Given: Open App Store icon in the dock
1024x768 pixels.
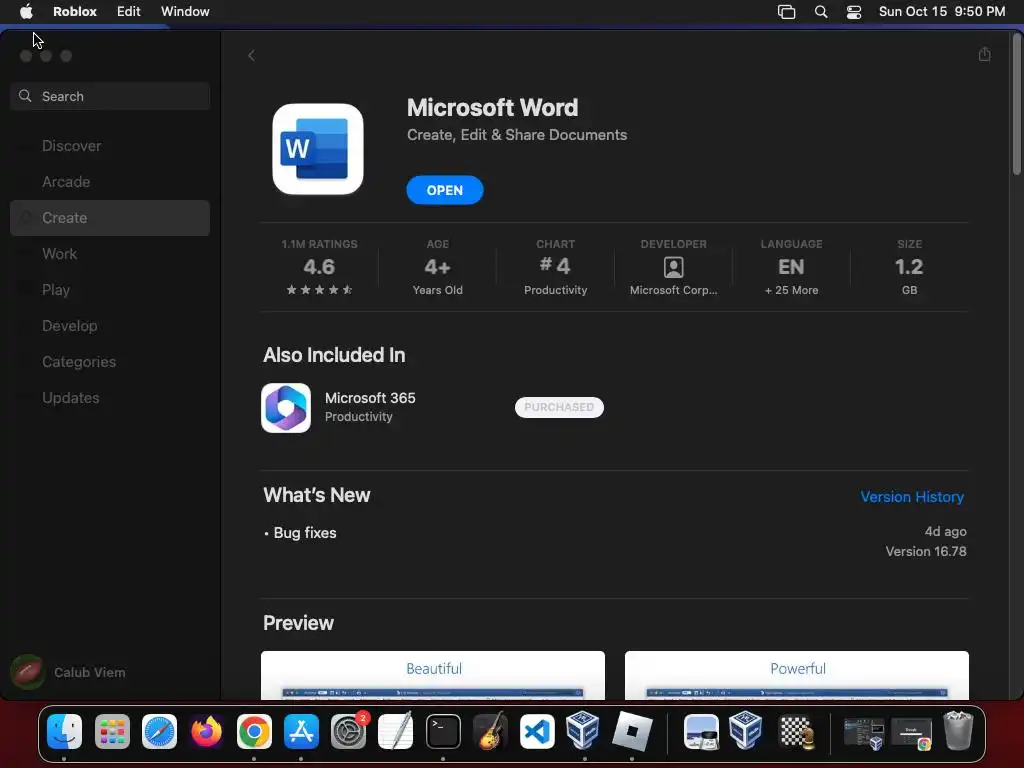Looking at the screenshot, I should coord(301,731).
